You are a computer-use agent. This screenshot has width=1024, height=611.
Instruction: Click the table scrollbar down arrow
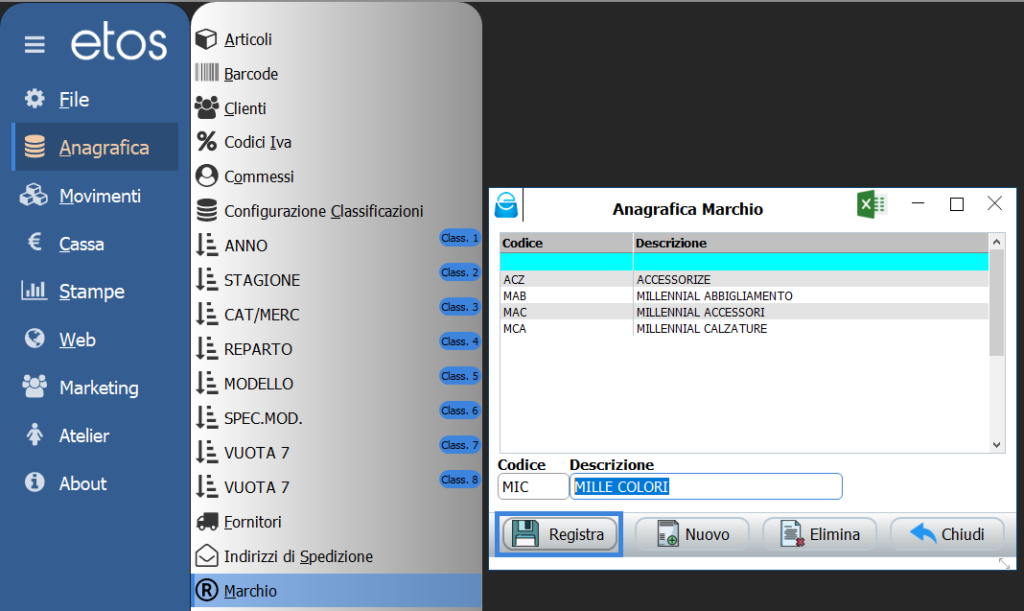(997, 445)
